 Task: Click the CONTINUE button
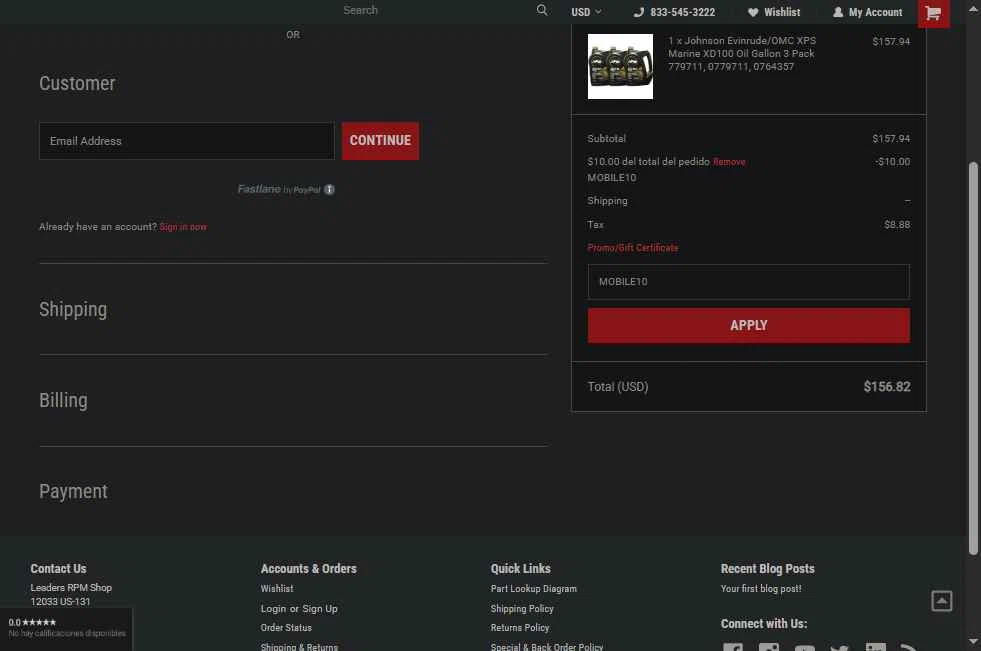[380, 141]
